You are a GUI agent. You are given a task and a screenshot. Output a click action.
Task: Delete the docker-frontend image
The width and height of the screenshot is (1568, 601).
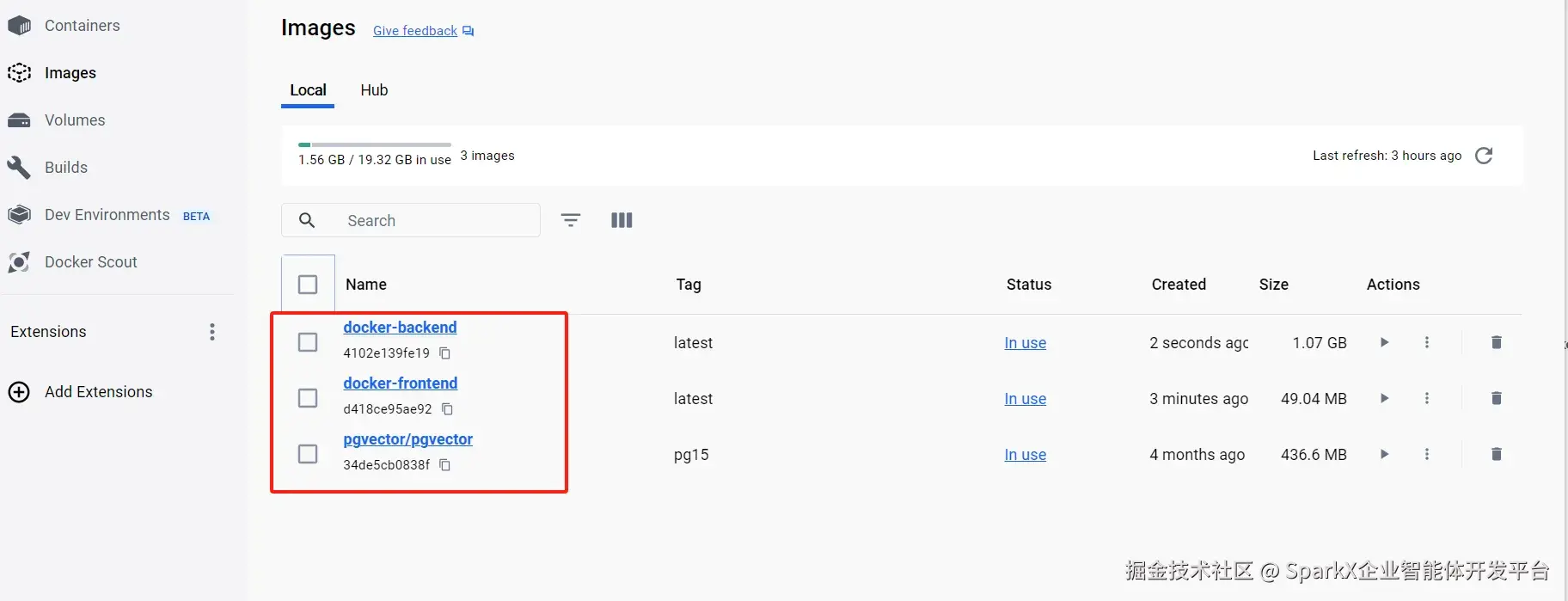(x=1496, y=398)
